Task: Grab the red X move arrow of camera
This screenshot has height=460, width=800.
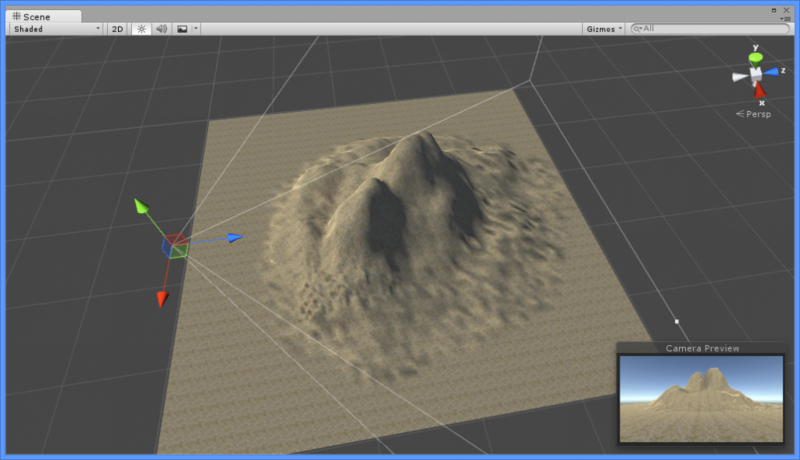Action: click(x=162, y=299)
